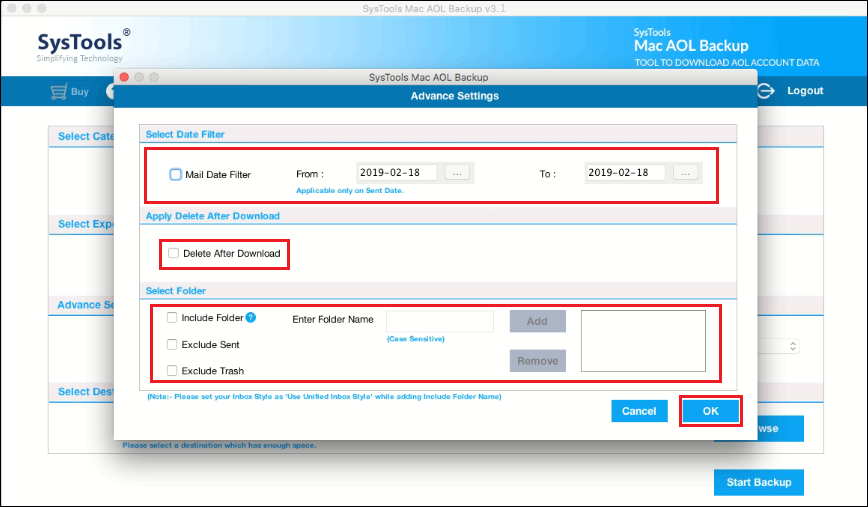Tick Delete After Download checkbox
Viewport: 868px width, 507px height.
(x=173, y=253)
